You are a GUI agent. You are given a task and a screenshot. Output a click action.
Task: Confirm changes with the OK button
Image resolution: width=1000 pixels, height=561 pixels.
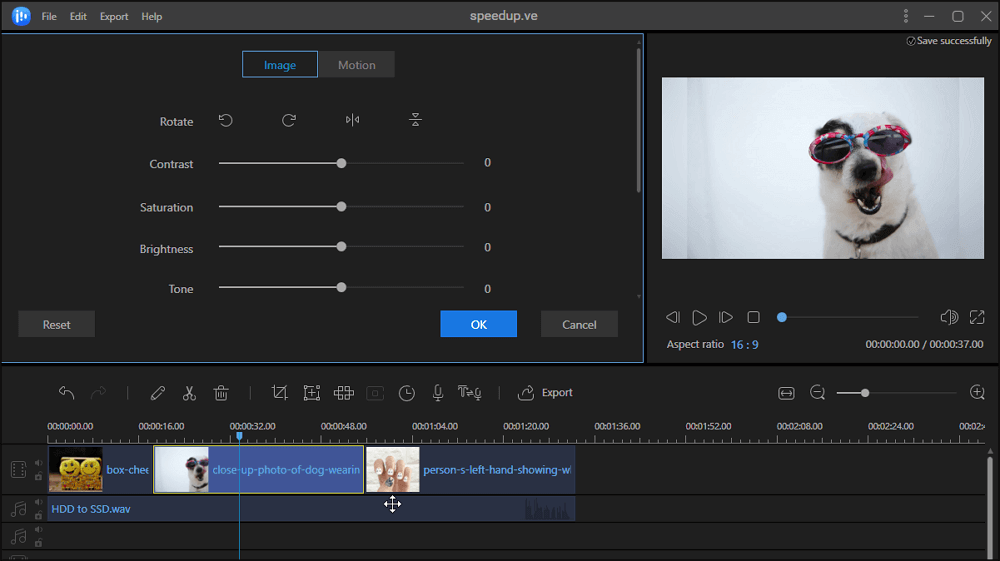tap(478, 324)
